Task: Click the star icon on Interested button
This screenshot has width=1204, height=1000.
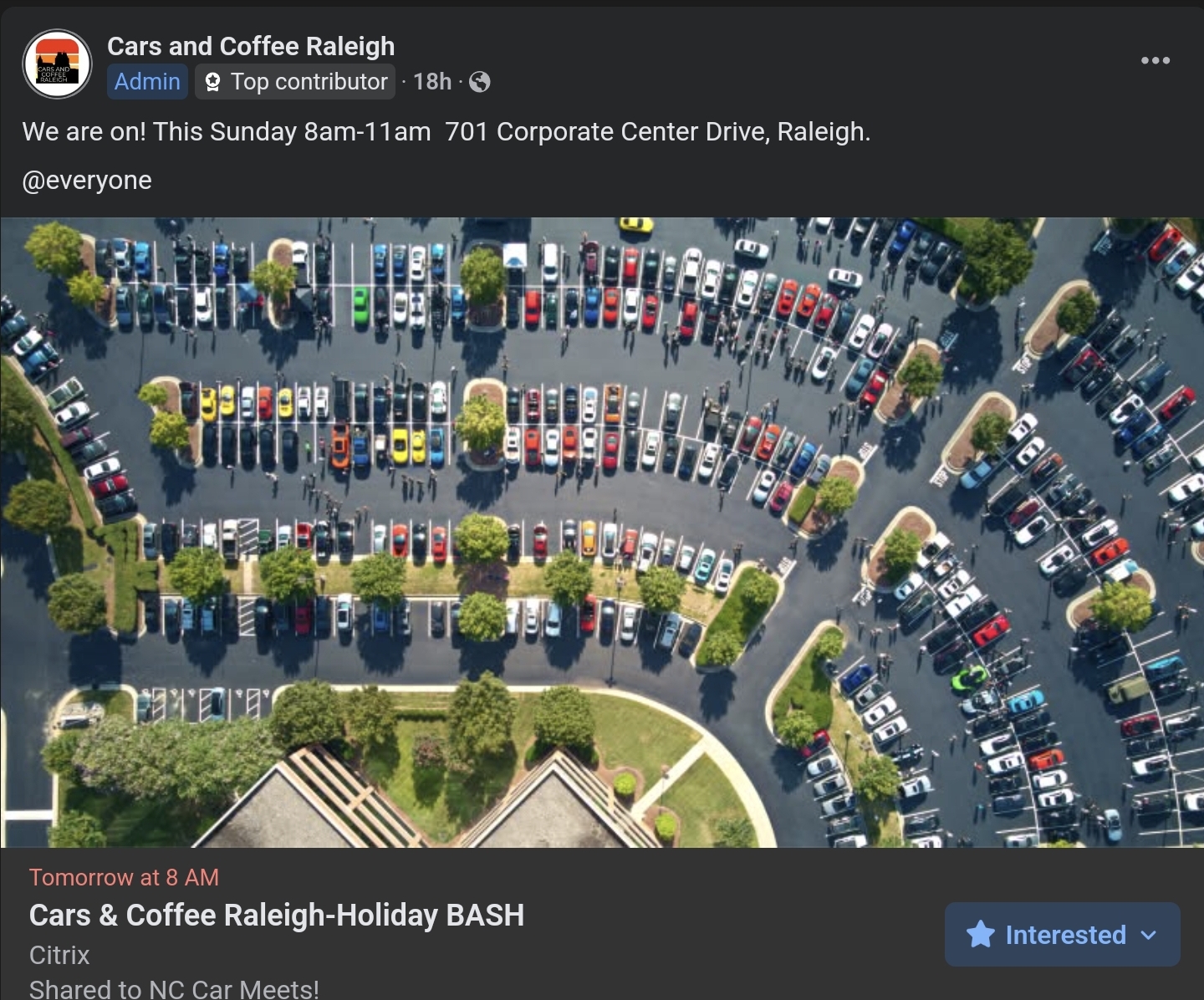Action: (x=980, y=934)
